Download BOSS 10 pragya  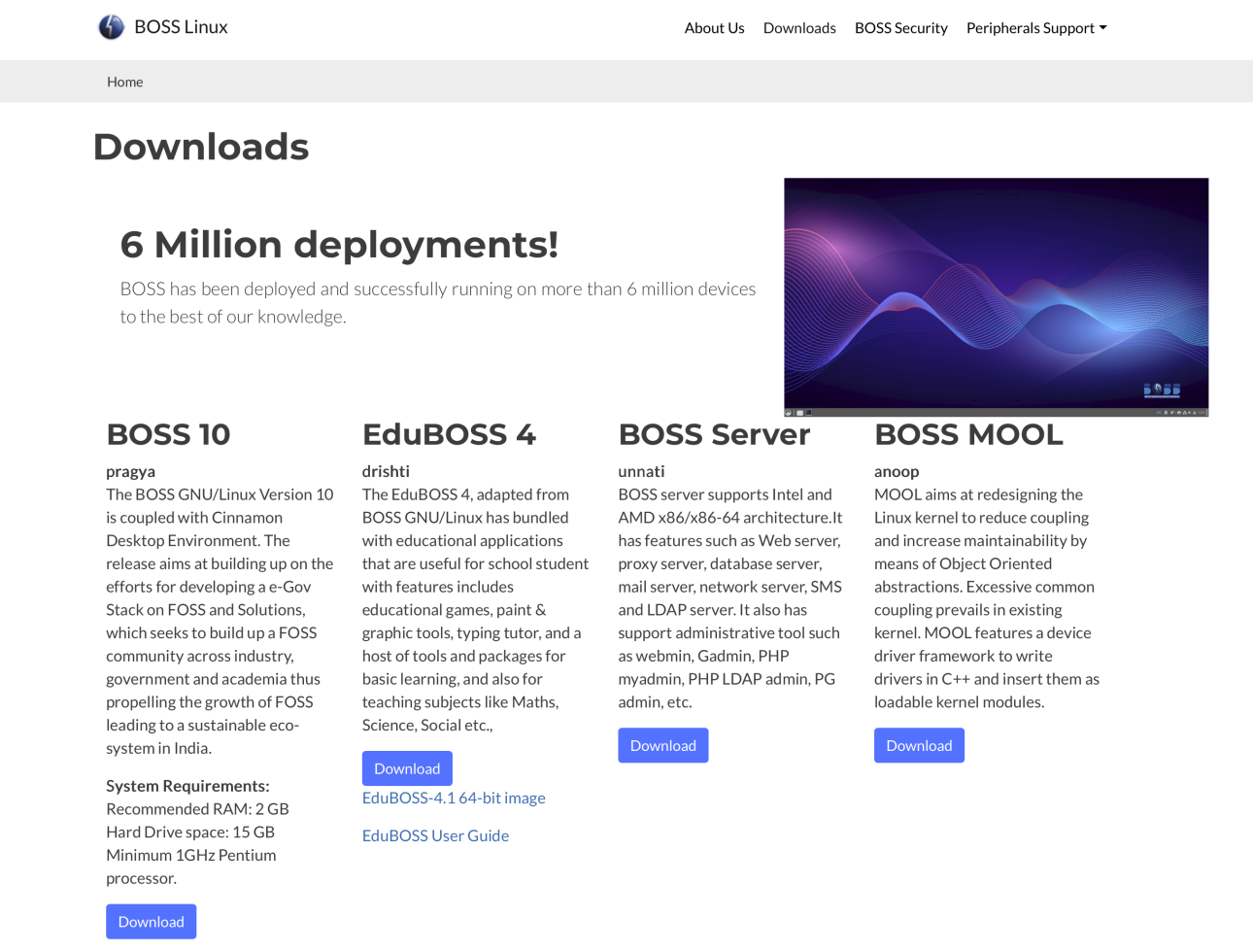(x=152, y=922)
